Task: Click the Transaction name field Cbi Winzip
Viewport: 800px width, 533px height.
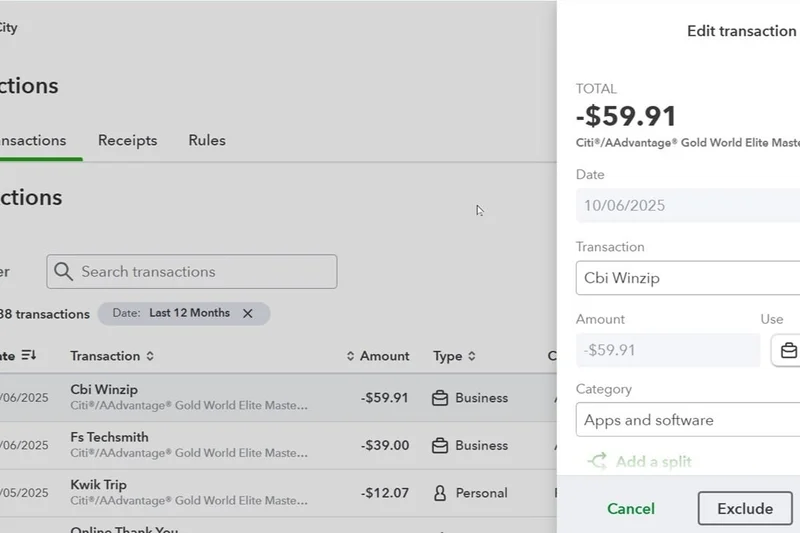Action: click(688, 278)
